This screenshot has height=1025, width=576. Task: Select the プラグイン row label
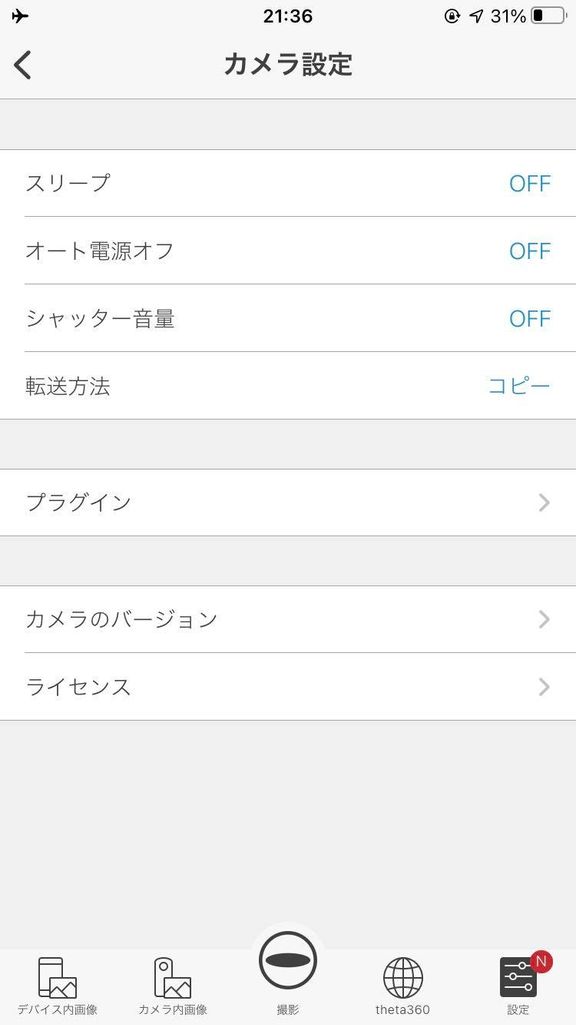click(x=78, y=503)
